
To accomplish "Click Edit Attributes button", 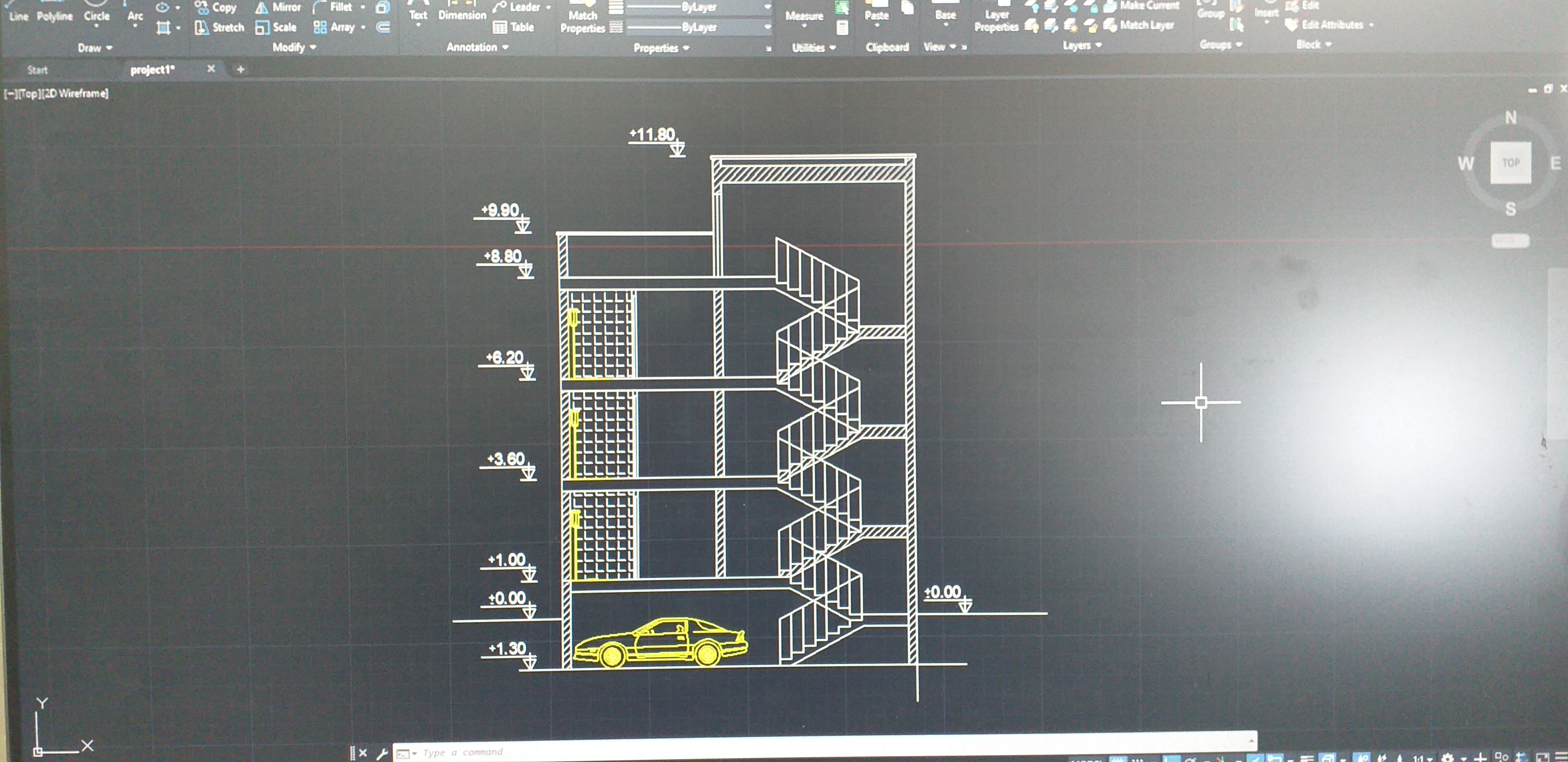I will click(1331, 25).
